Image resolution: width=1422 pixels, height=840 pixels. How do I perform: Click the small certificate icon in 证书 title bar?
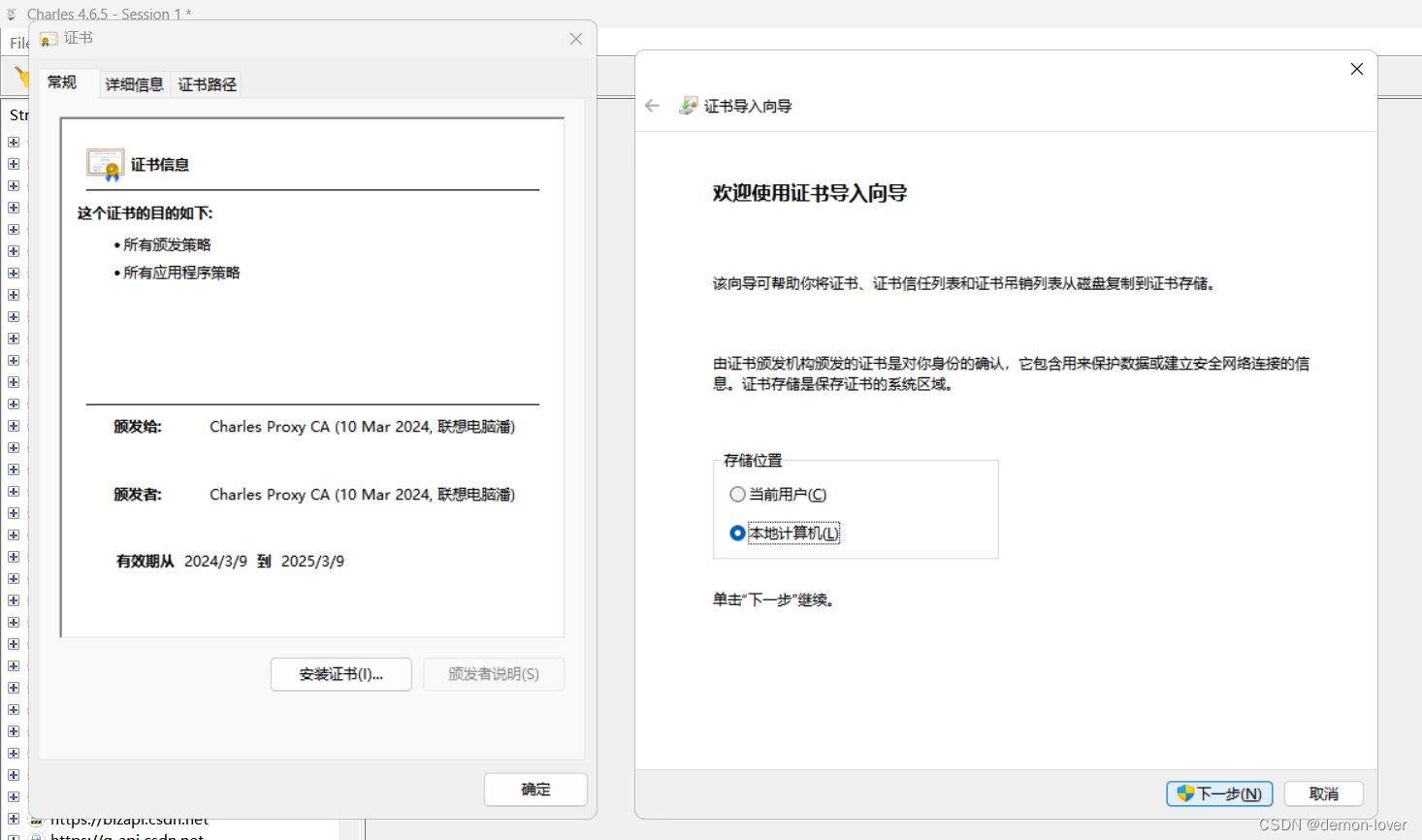(x=48, y=39)
